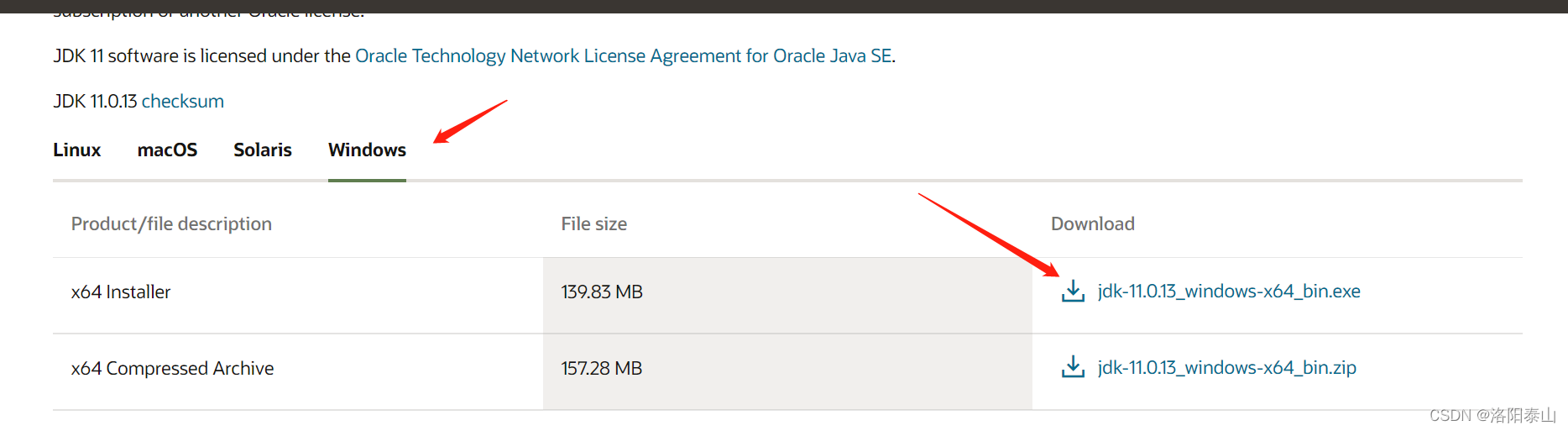Screen dimensions: 1568x431
Task: Click the 157.28 MB file size cell
Action: (x=601, y=369)
